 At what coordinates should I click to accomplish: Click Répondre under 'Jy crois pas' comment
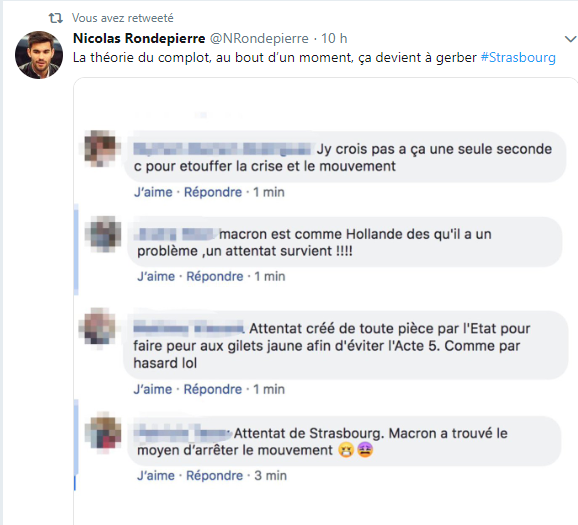(213, 192)
